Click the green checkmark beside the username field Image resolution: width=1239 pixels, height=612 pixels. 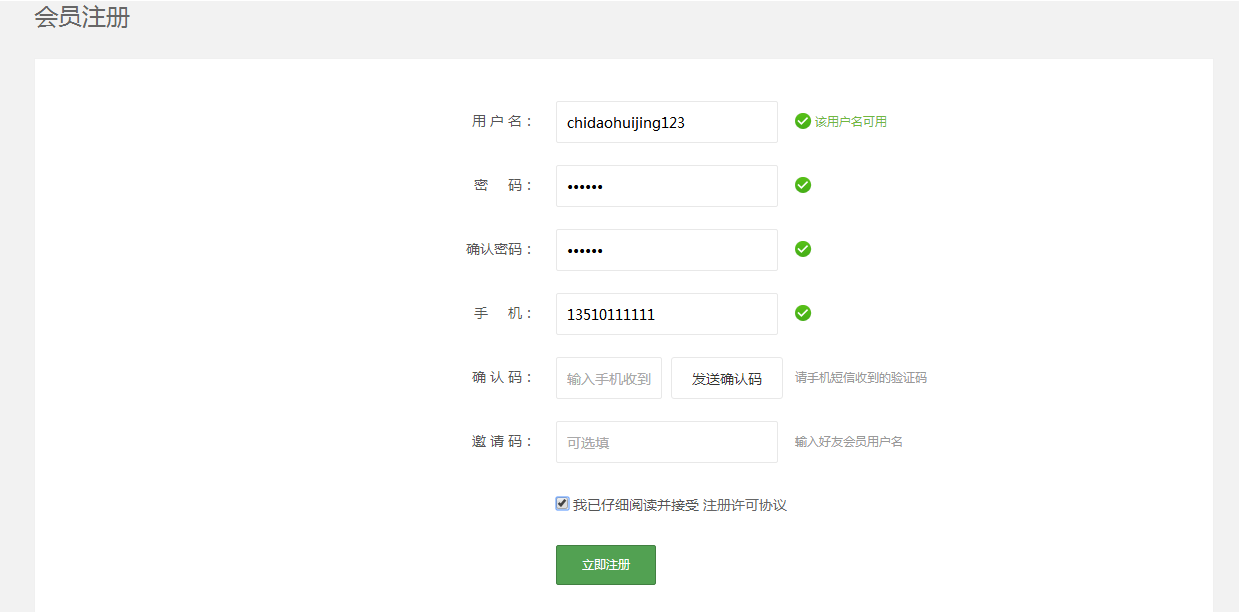(x=802, y=121)
